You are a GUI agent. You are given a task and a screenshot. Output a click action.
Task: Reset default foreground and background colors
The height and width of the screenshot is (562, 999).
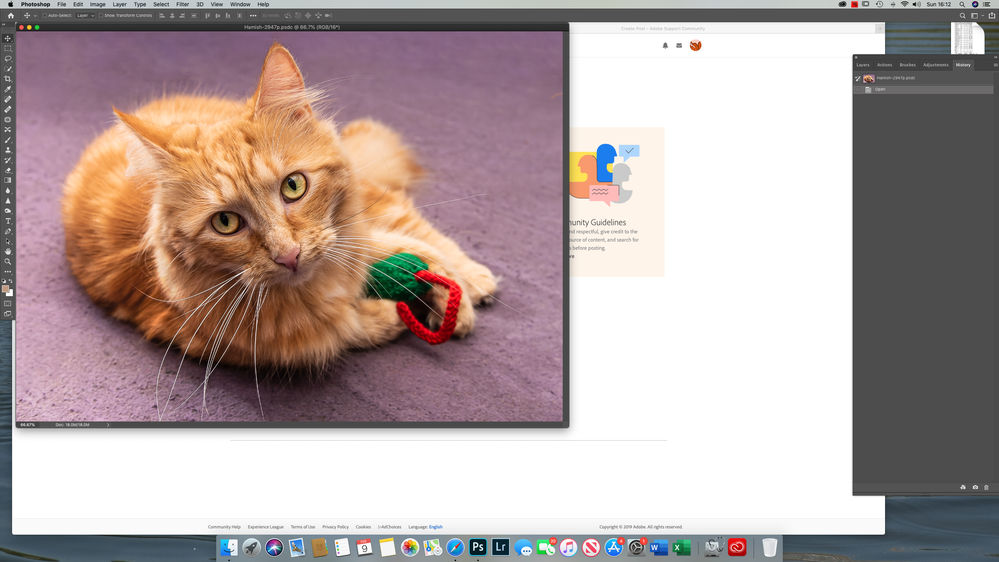click(x=4, y=281)
